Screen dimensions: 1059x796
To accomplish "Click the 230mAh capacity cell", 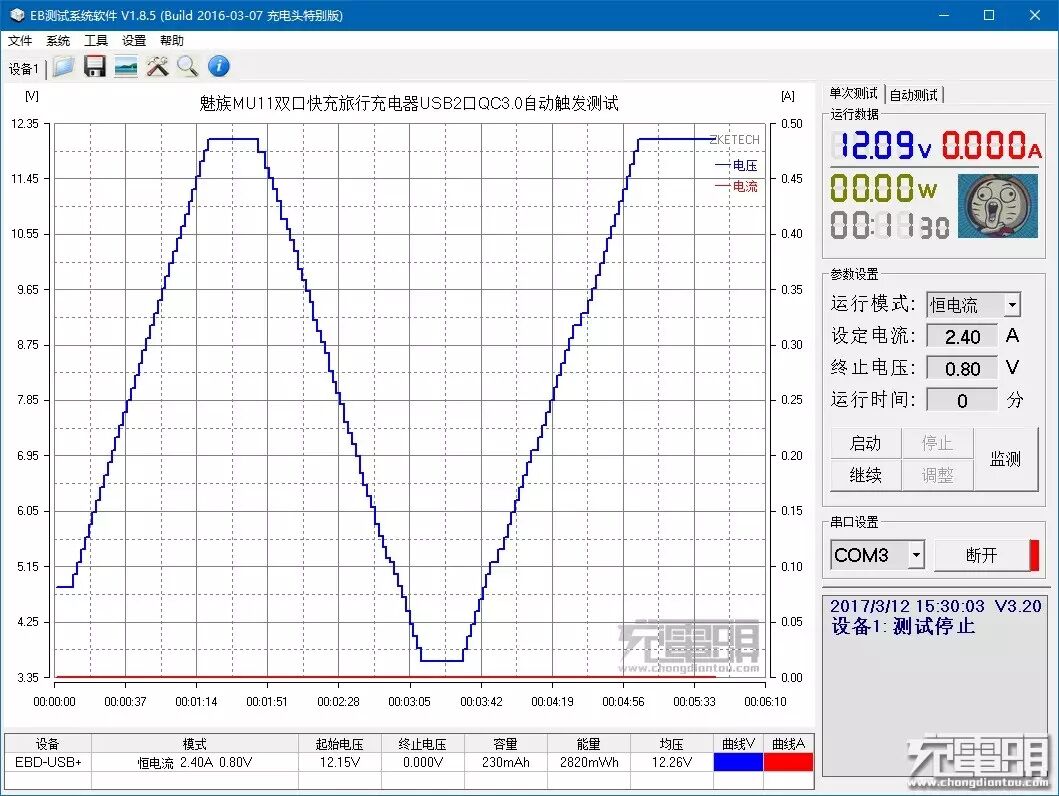I will coord(506,762).
